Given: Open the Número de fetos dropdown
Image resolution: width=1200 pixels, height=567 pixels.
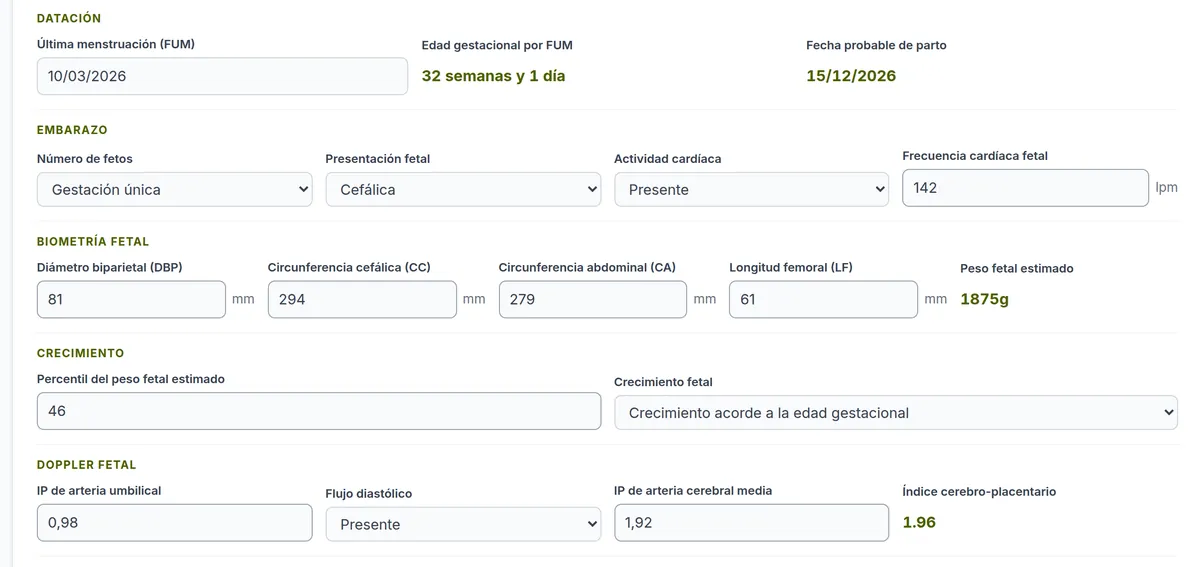Looking at the screenshot, I should point(175,189).
